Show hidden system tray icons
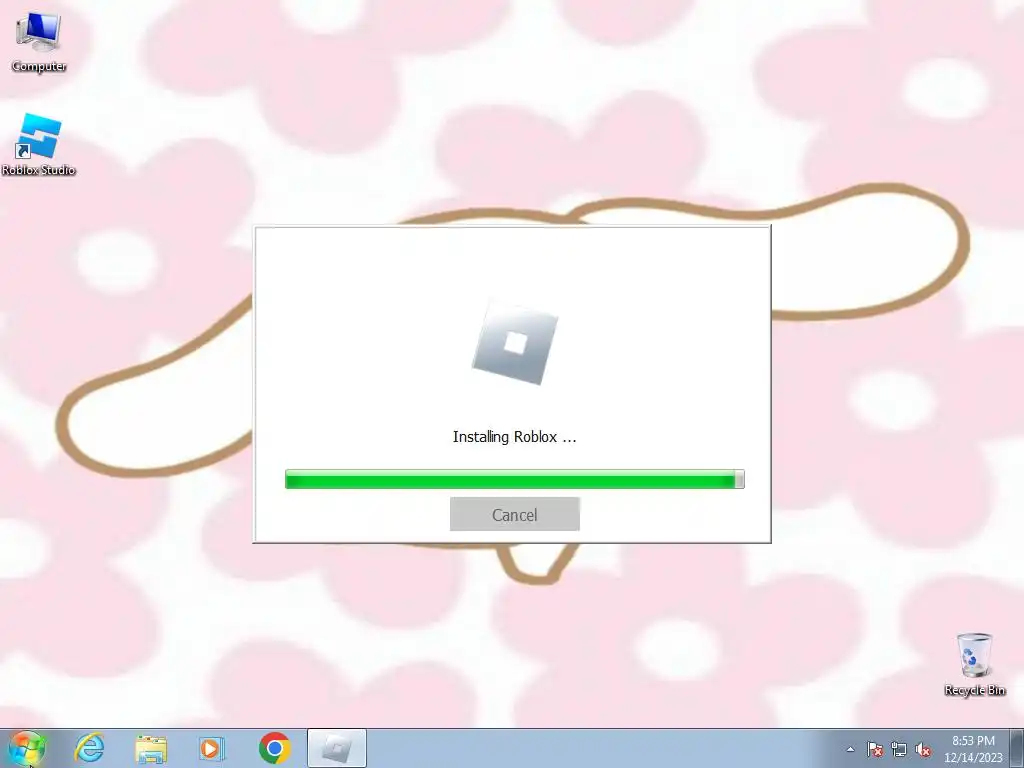Image resolution: width=1024 pixels, height=768 pixels. 850,749
